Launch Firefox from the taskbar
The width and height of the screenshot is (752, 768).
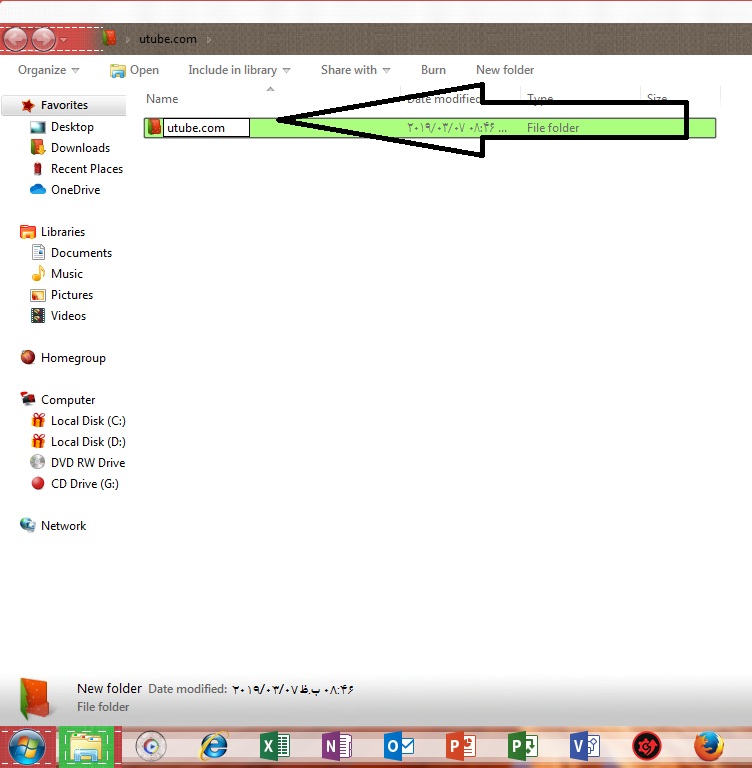709,746
